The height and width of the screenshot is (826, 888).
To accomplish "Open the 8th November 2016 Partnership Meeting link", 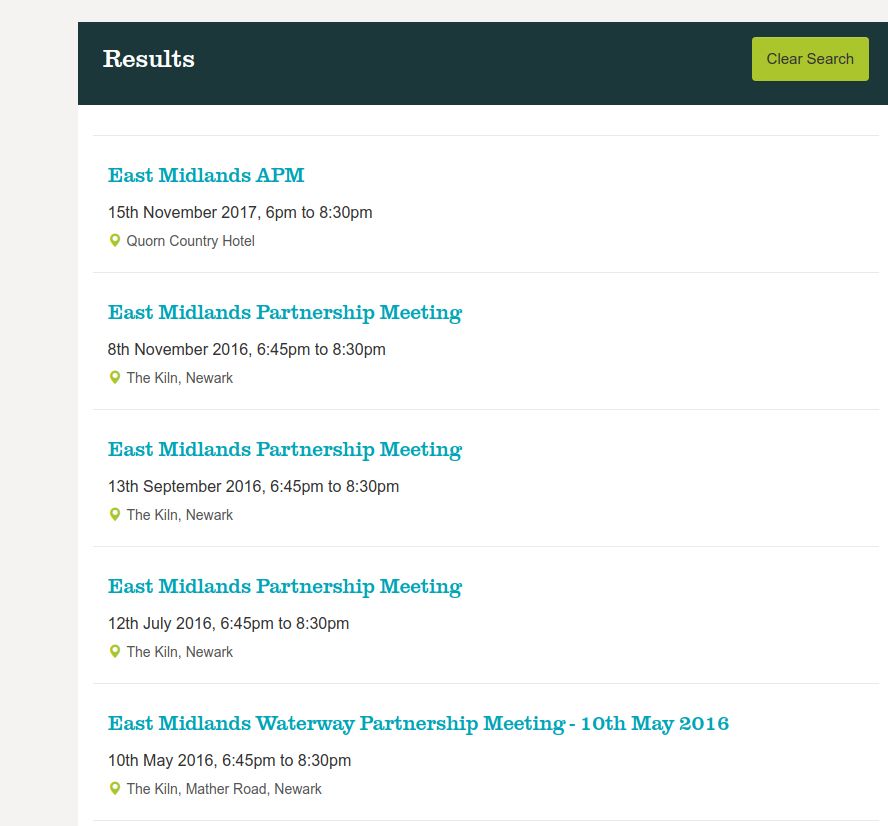I will coord(284,312).
